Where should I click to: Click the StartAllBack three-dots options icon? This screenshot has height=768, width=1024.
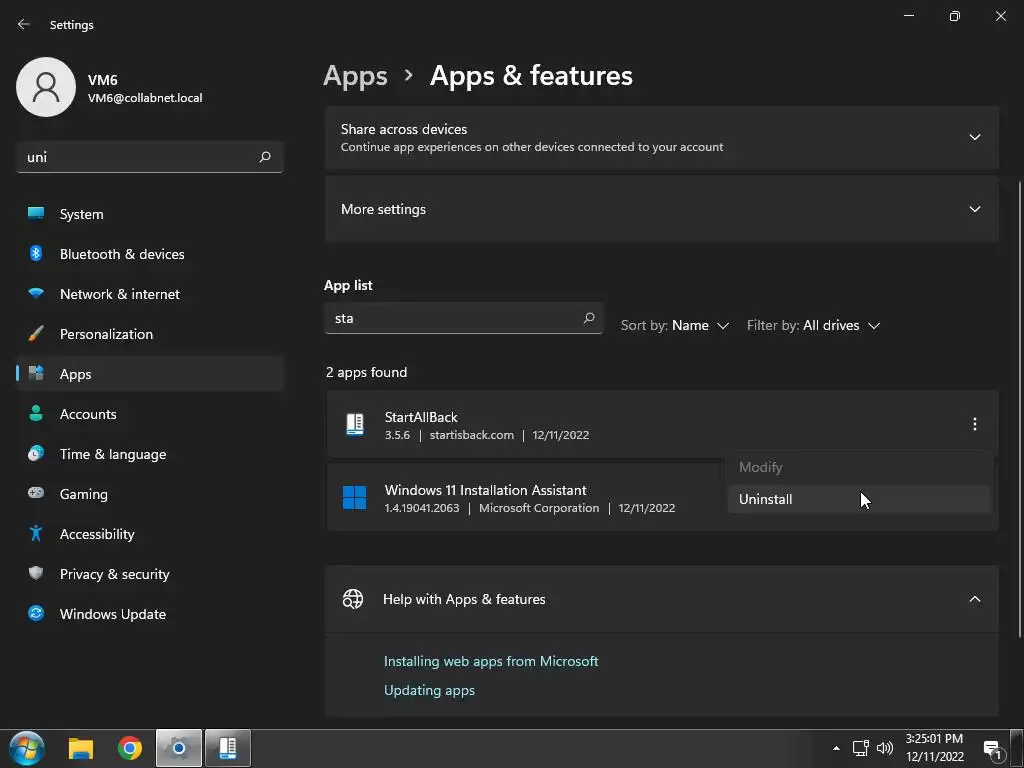[x=974, y=424]
